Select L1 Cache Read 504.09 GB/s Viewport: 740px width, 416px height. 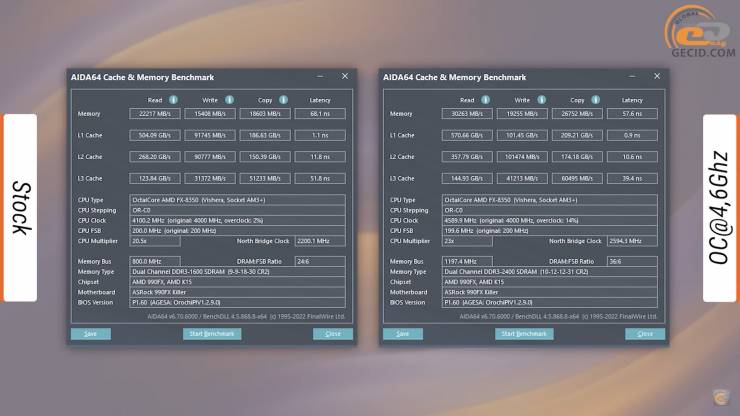pos(155,136)
